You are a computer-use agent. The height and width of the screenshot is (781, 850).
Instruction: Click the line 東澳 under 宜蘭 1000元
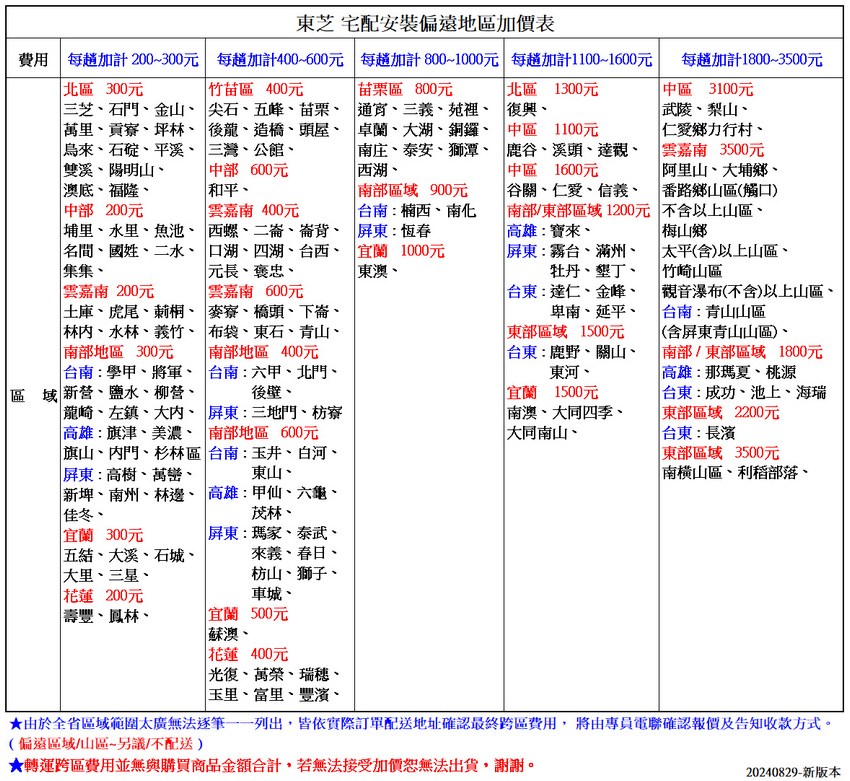pyautogui.click(x=378, y=271)
